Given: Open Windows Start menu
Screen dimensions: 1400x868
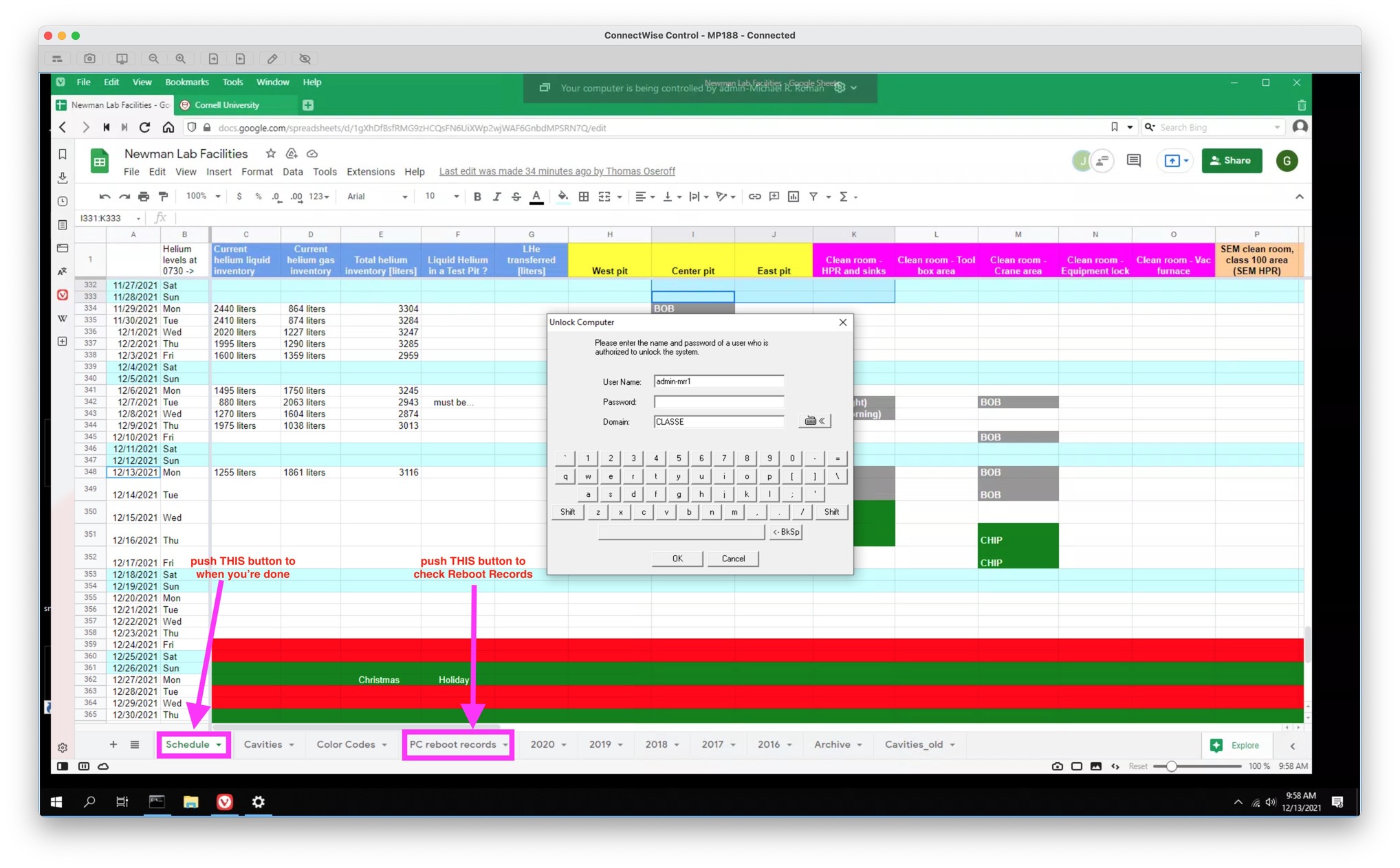Looking at the screenshot, I should click(57, 802).
